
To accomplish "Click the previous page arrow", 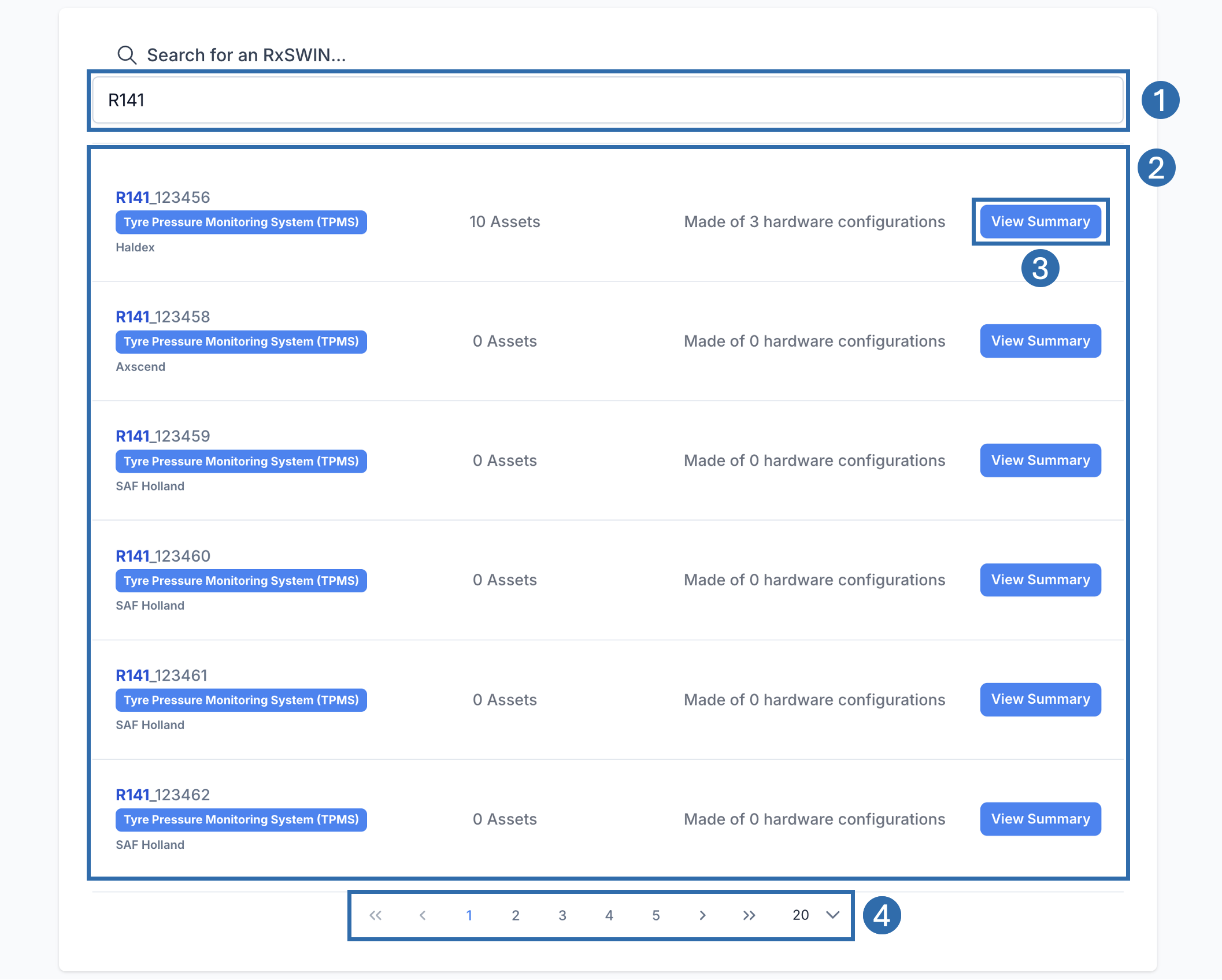I will (423, 915).
